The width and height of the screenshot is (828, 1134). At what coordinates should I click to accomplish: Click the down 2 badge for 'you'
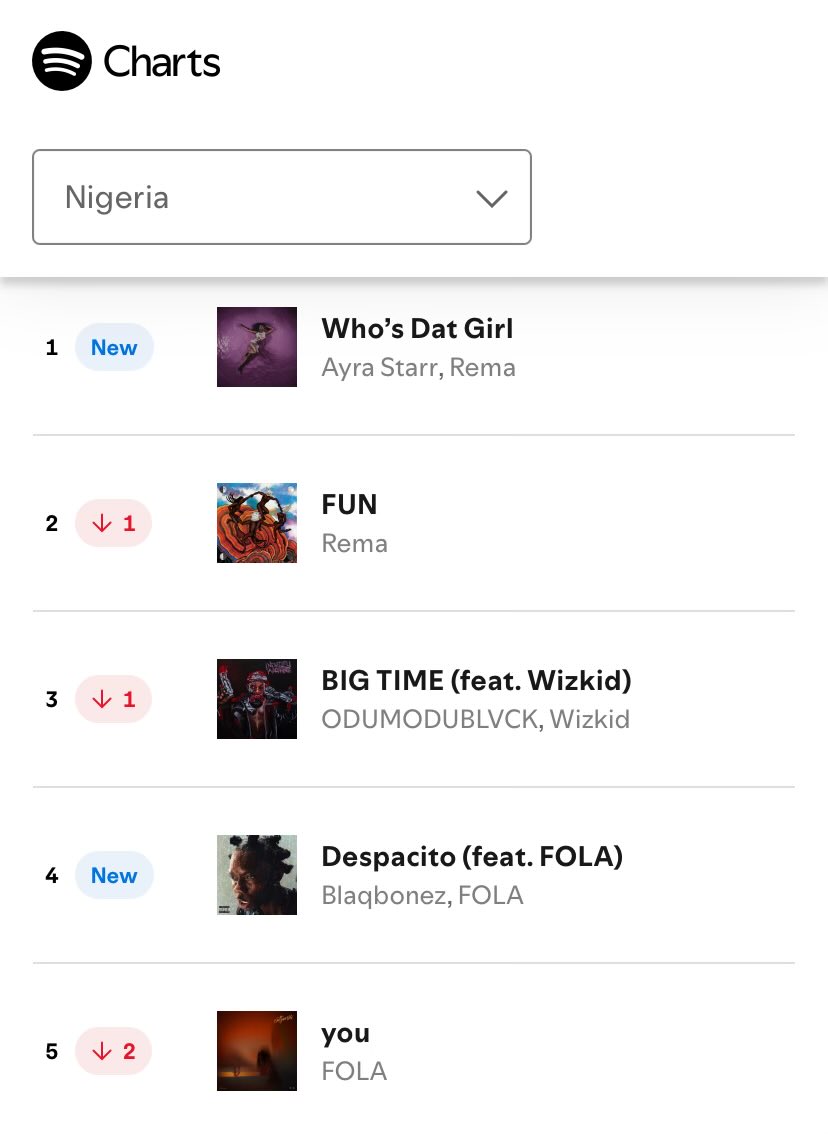coord(114,1051)
